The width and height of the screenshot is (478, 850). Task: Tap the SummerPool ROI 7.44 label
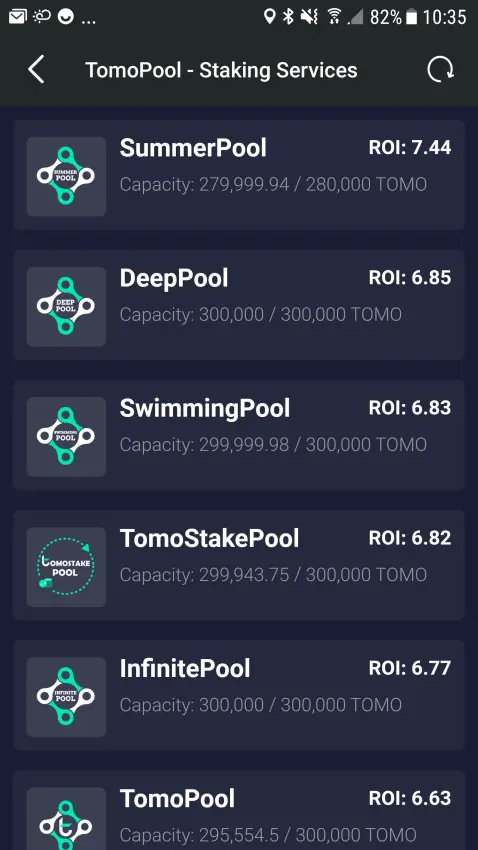click(x=410, y=147)
